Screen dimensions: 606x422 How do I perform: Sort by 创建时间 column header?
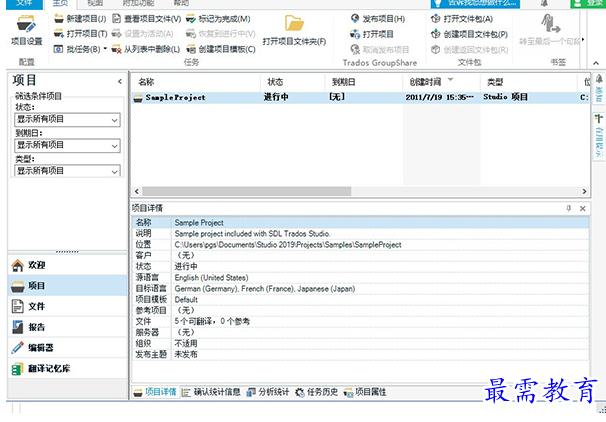point(441,82)
